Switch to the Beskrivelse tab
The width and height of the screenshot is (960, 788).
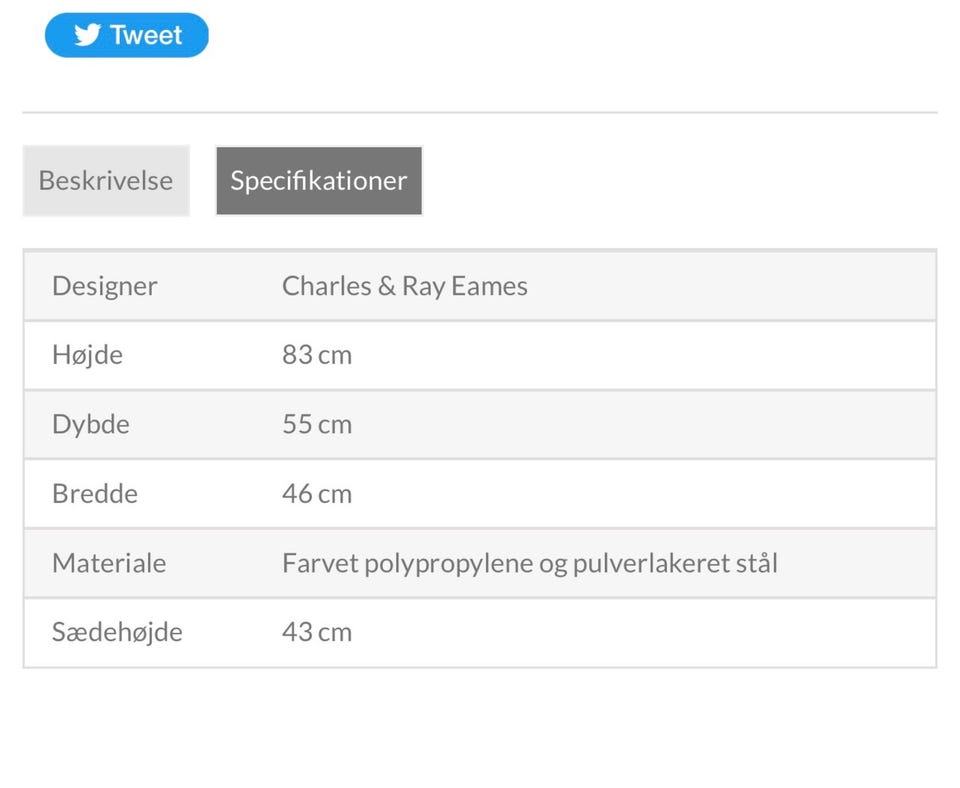(106, 181)
